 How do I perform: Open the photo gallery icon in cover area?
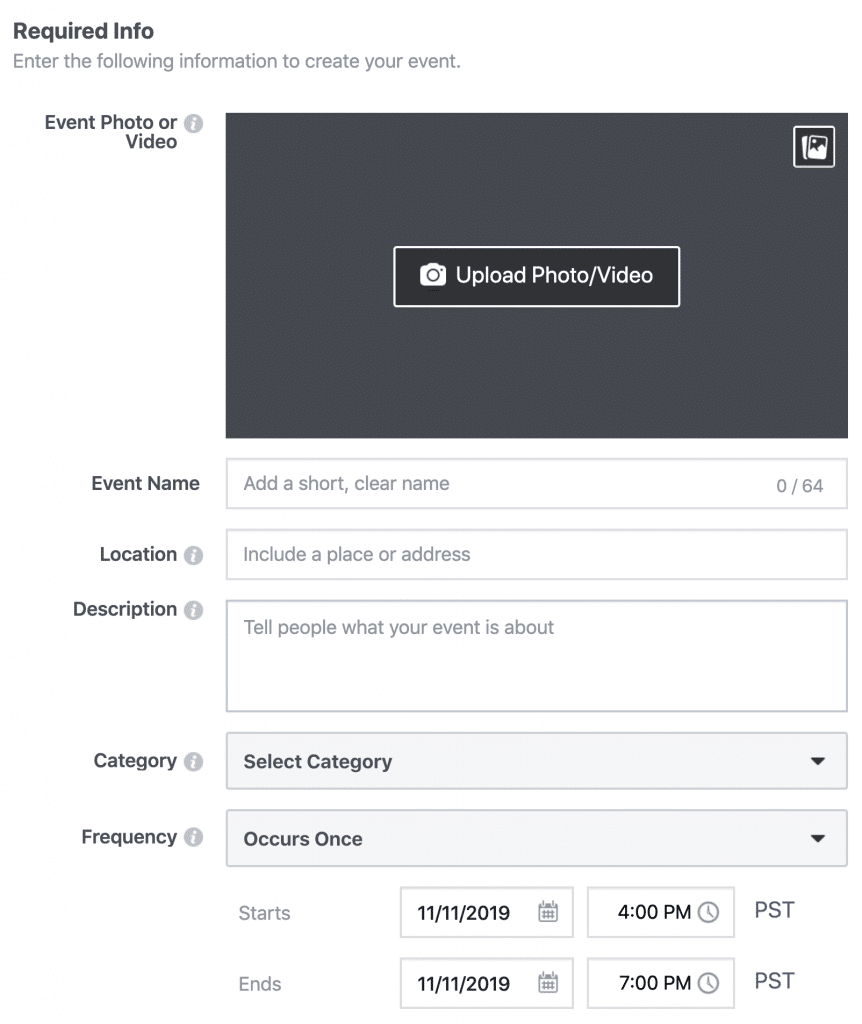pyautogui.click(x=814, y=147)
